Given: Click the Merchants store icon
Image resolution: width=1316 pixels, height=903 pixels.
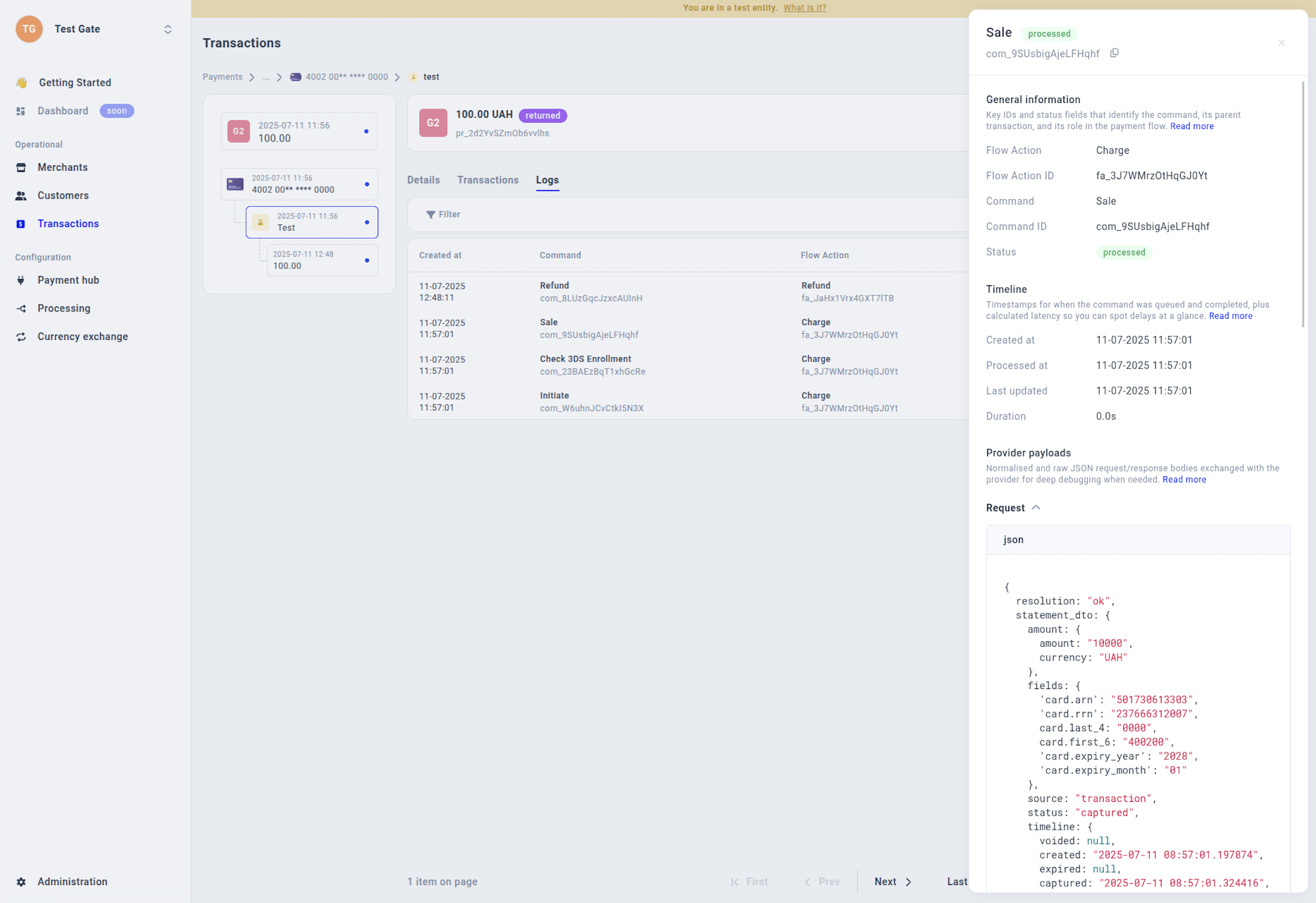Looking at the screenshot, I should tap(21, 167).
